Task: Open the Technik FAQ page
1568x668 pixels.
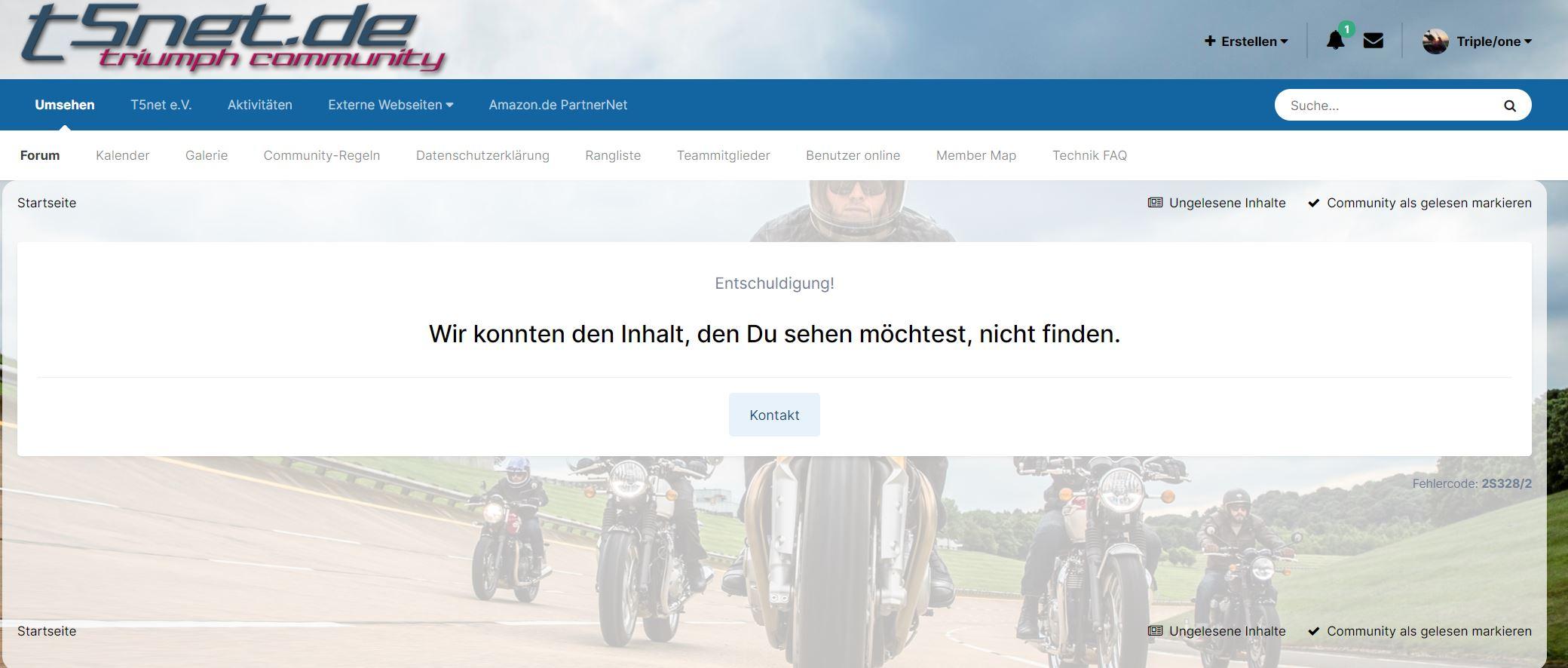Action: pyautogui.click(x=1089, y=155)
